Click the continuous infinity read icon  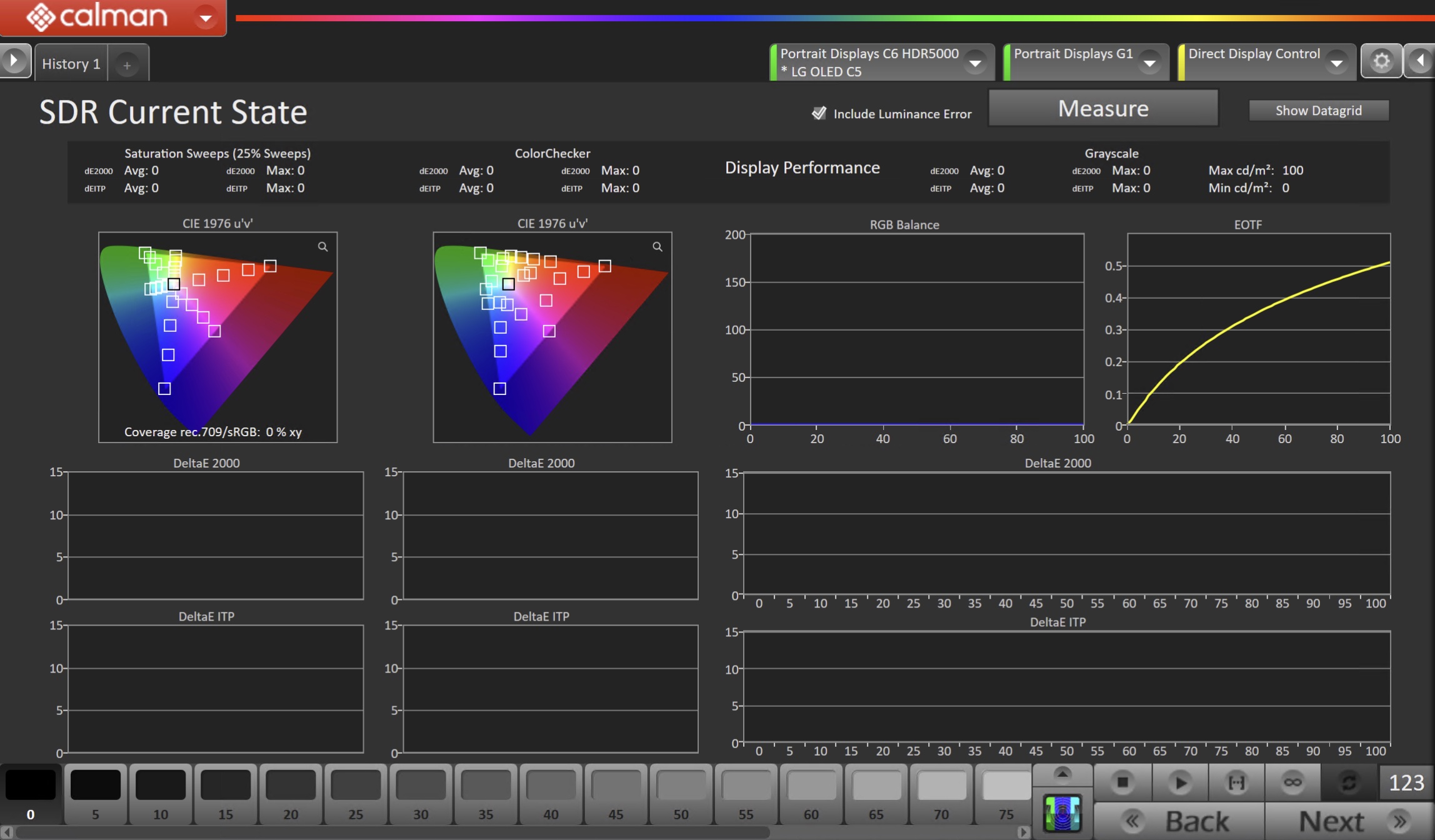coord(1292,782)
